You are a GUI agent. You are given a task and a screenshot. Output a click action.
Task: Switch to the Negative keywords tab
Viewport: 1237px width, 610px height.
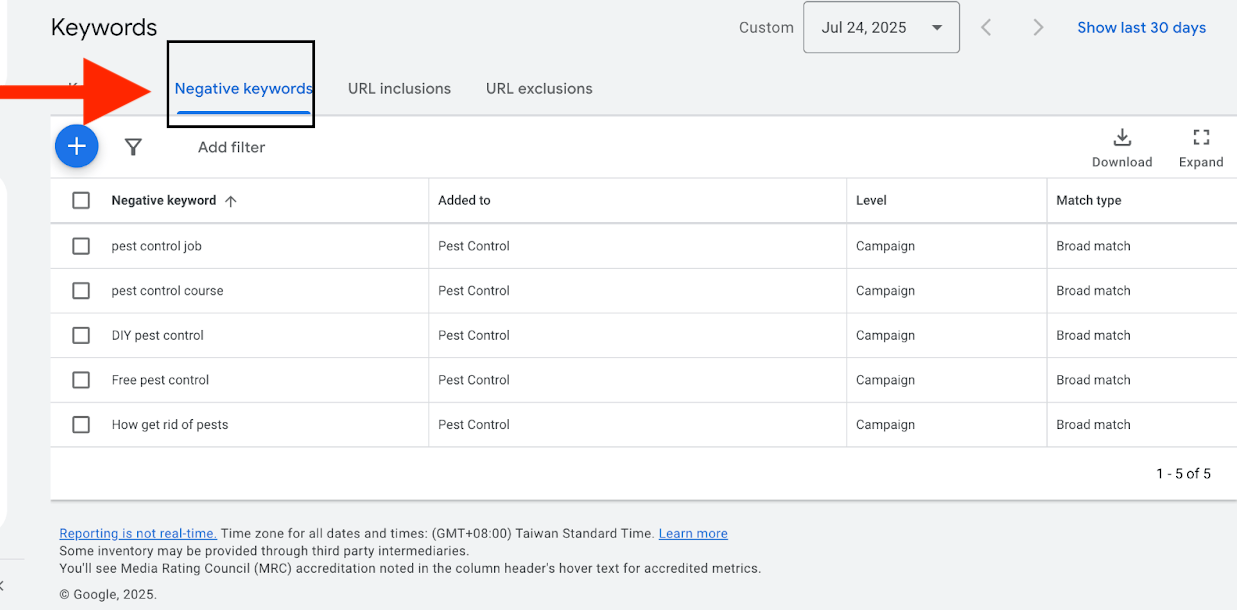point(243,89)
